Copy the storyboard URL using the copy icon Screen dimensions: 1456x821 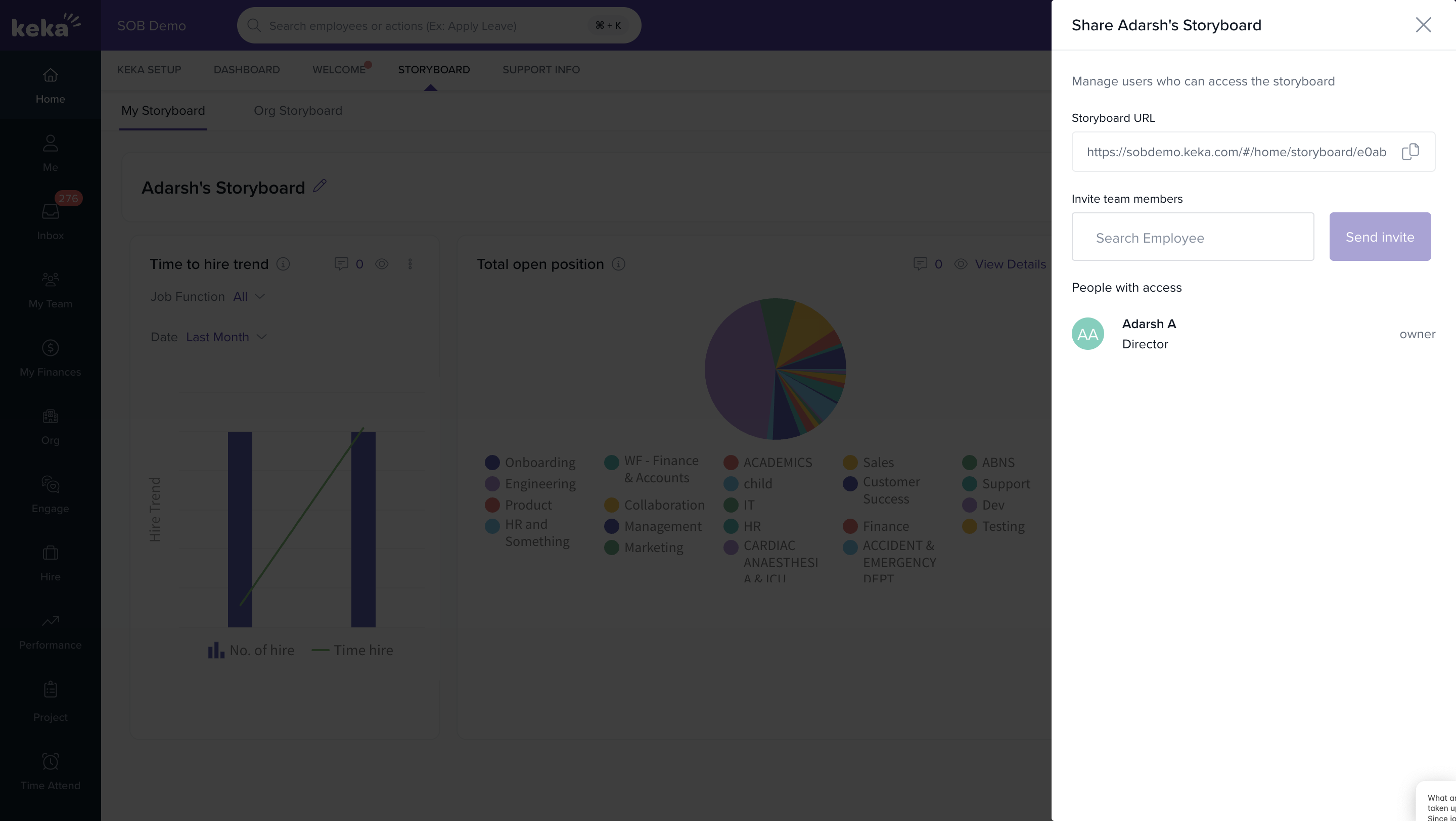(1410, 152)
